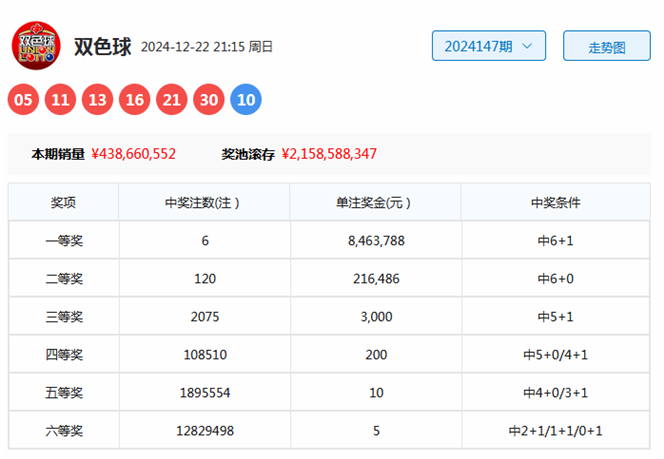Click red ball number 30
Screen dimensions: 664x459
tap(209, 99)
